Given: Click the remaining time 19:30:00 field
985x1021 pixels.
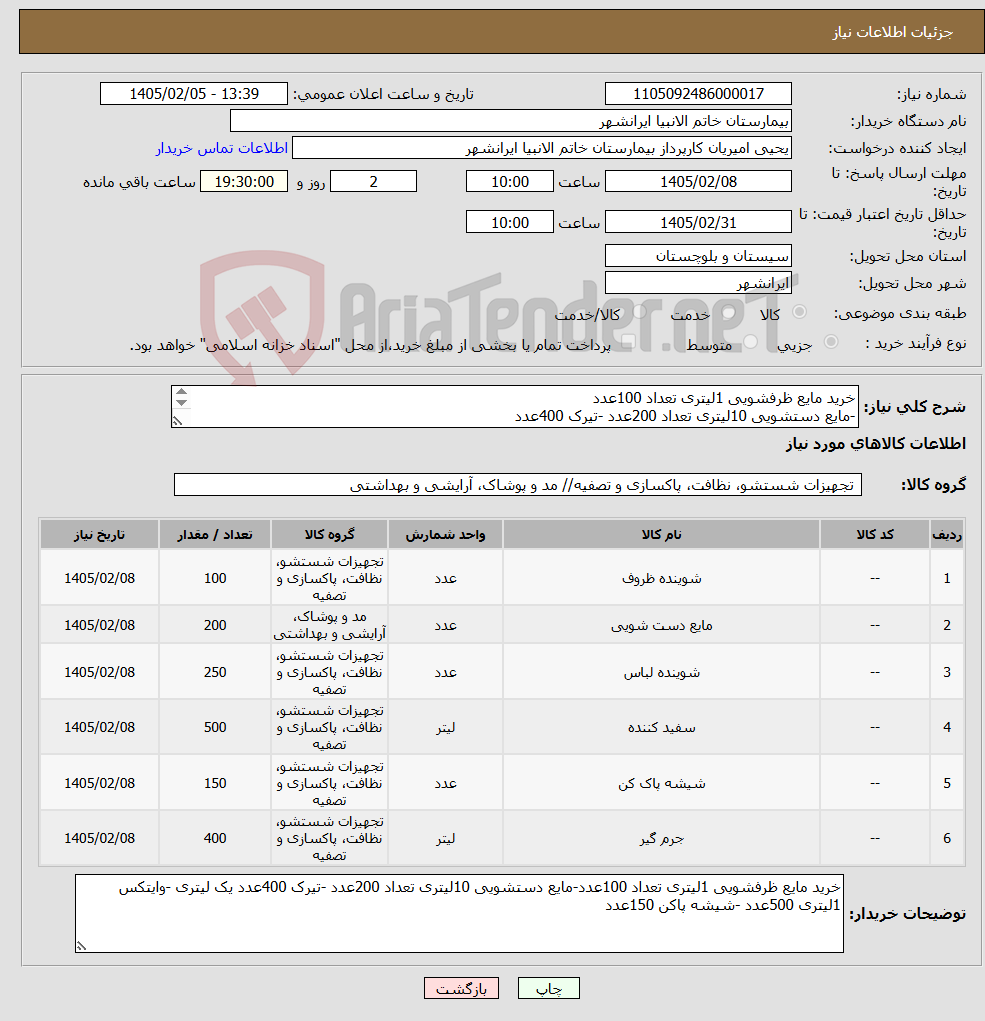Looking at the screenshot, I should click(x=243, y=182).
